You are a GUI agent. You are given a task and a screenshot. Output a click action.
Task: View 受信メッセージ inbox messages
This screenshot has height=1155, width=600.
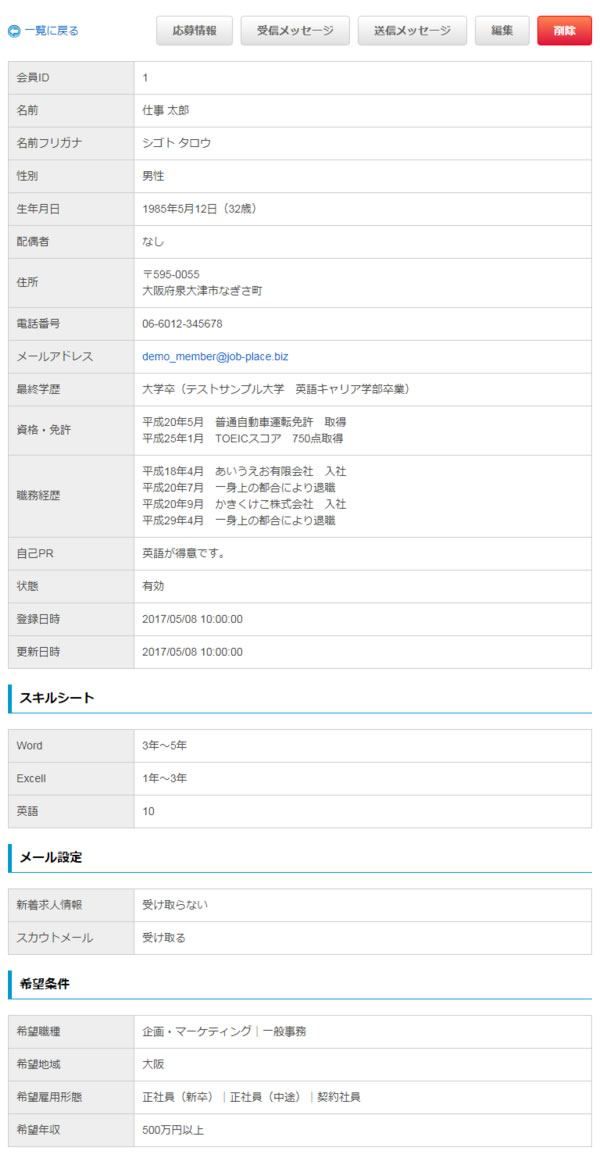click(x=294, y=31)
